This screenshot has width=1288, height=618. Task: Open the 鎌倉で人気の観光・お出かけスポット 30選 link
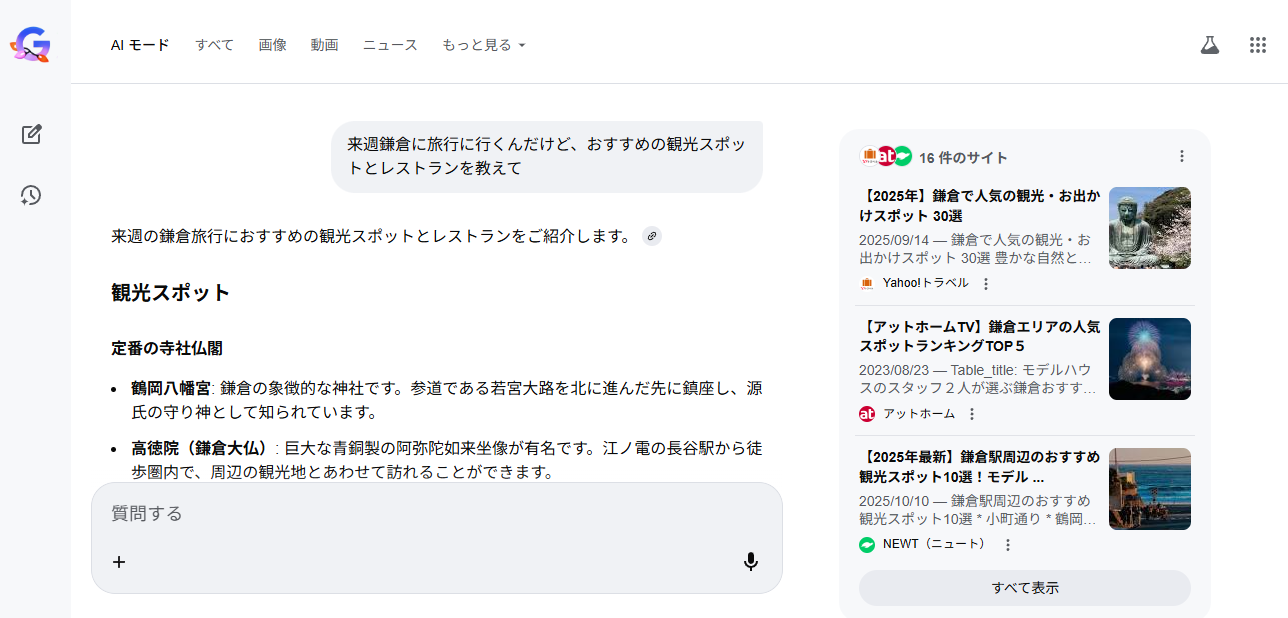click(x=979, y=205)
